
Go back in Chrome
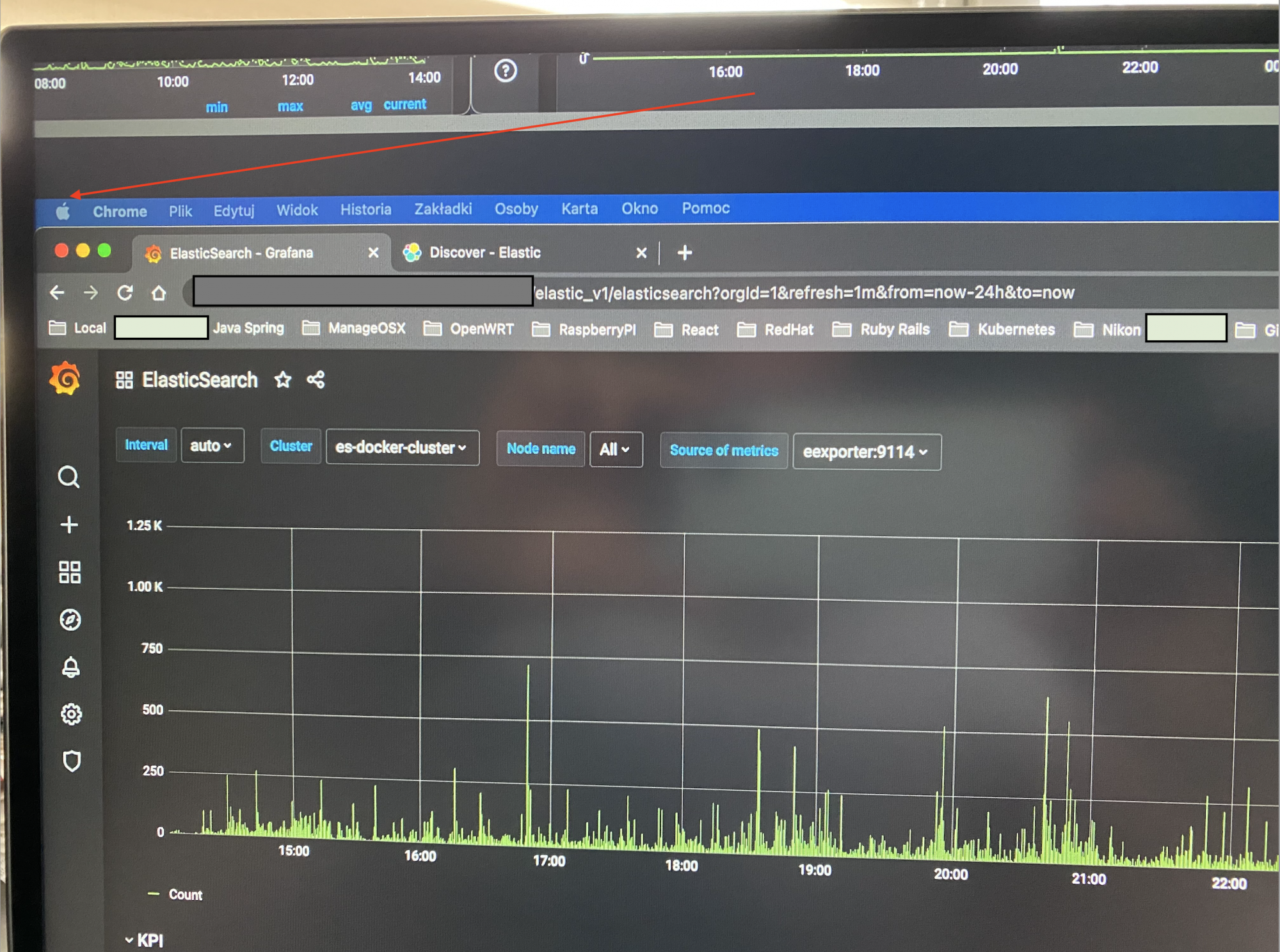[57, 292]
